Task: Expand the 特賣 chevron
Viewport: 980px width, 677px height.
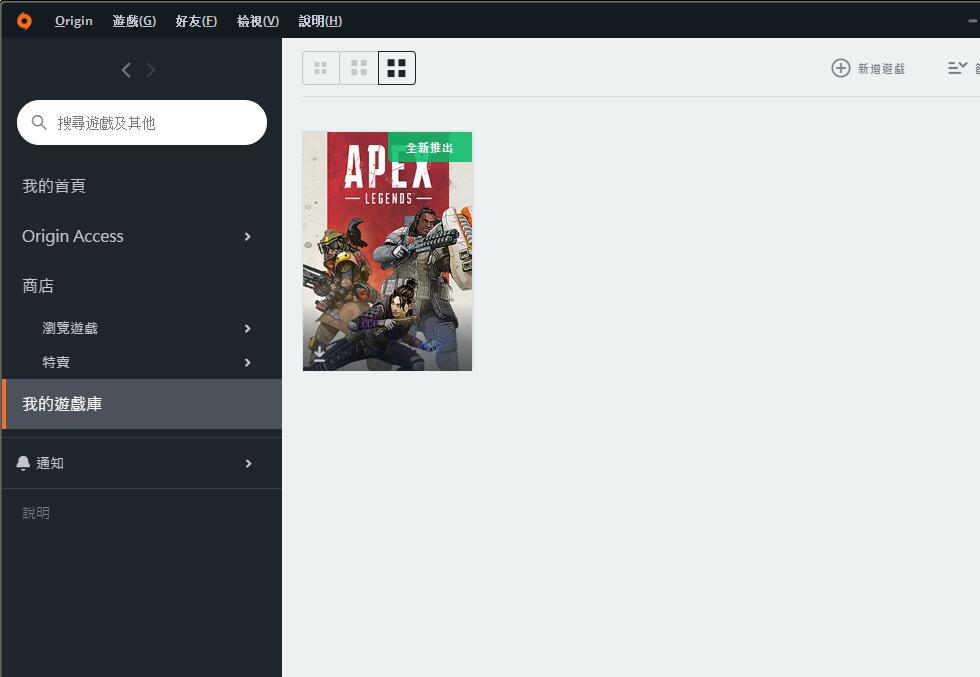Action: pos(248,362)
